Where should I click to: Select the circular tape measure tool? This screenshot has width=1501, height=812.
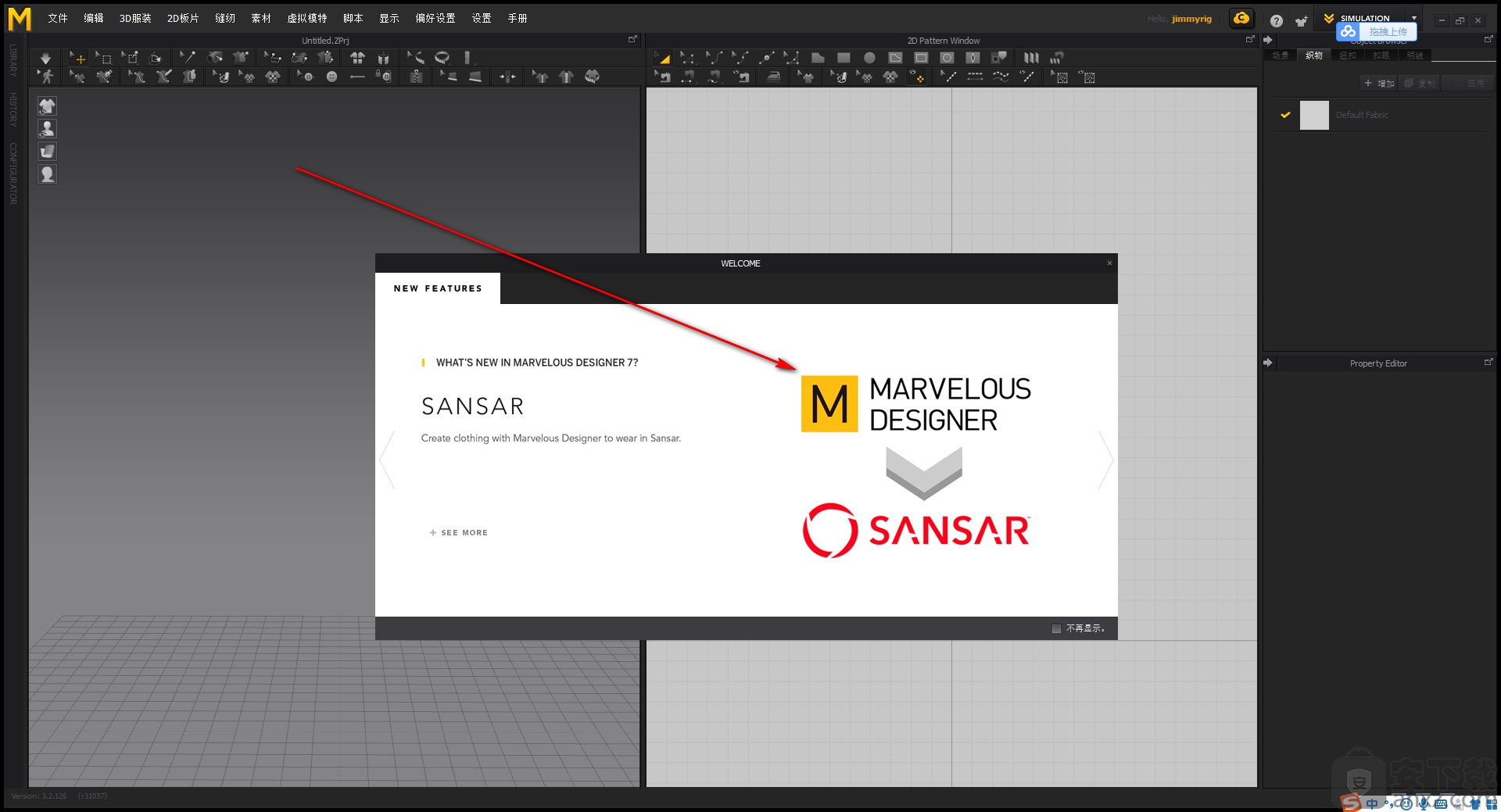pos(442,58)
